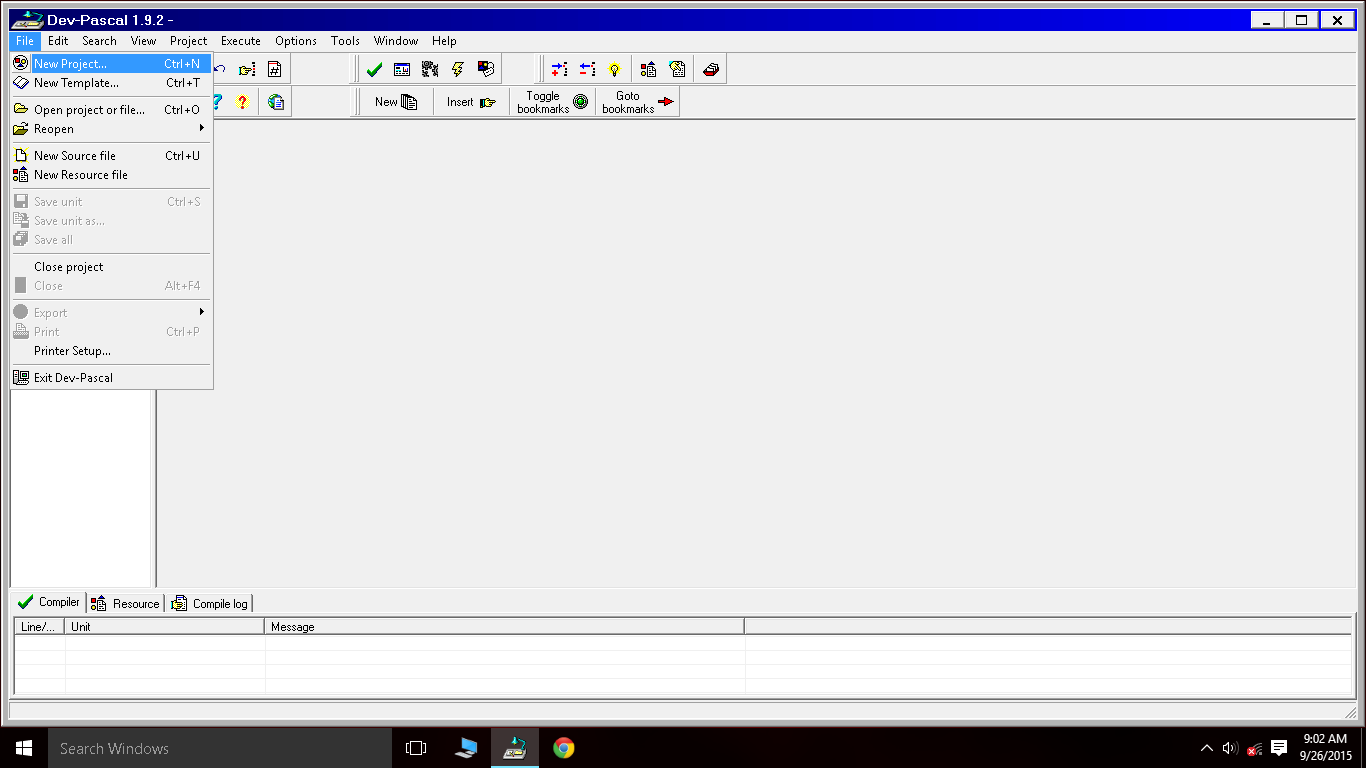The image size is (1366, 768).
Task: Click the small window toolbar icon after the checkmark
Action: click(x=402, y=70)
